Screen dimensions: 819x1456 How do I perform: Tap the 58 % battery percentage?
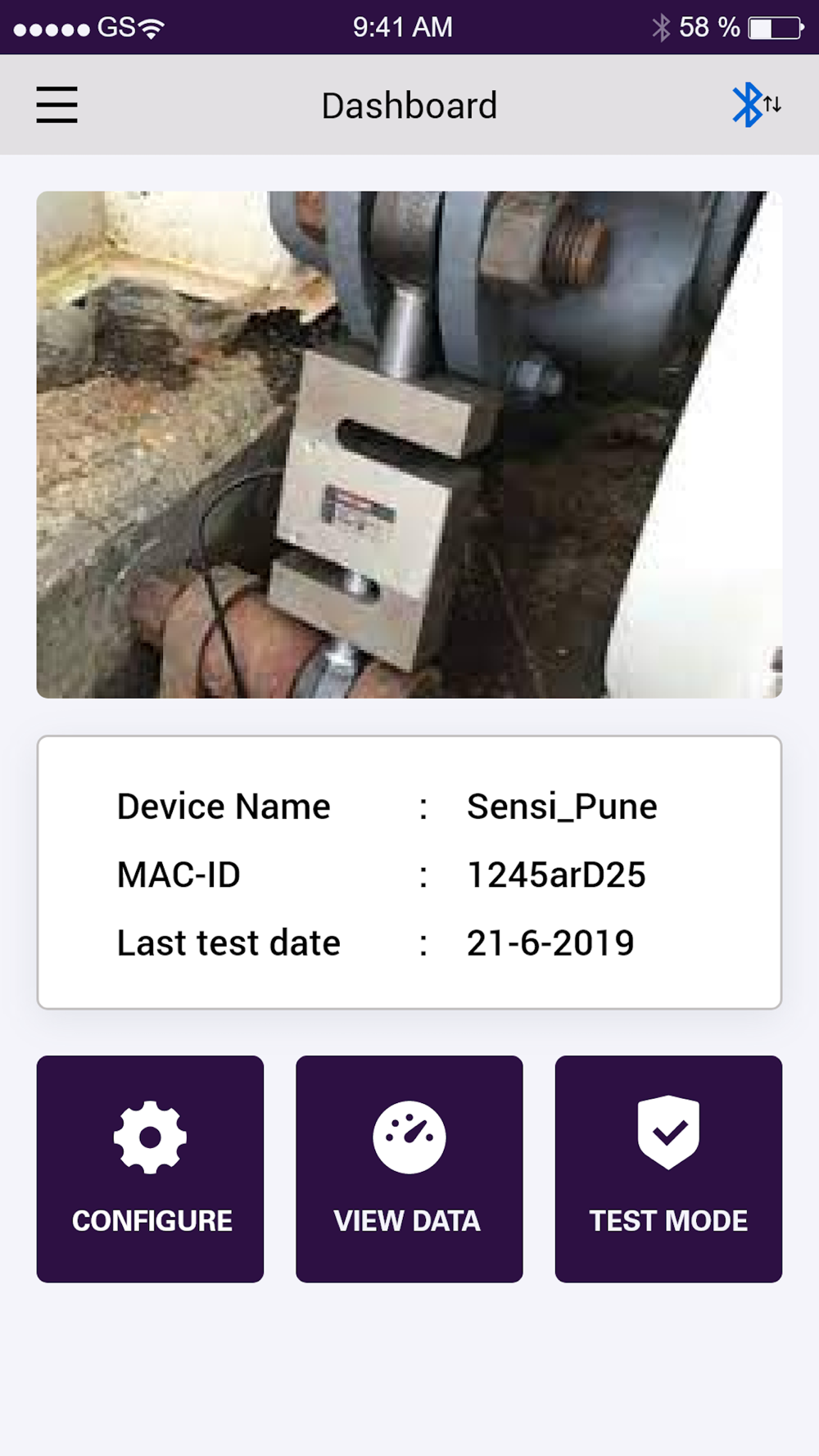tap(709, 28)
